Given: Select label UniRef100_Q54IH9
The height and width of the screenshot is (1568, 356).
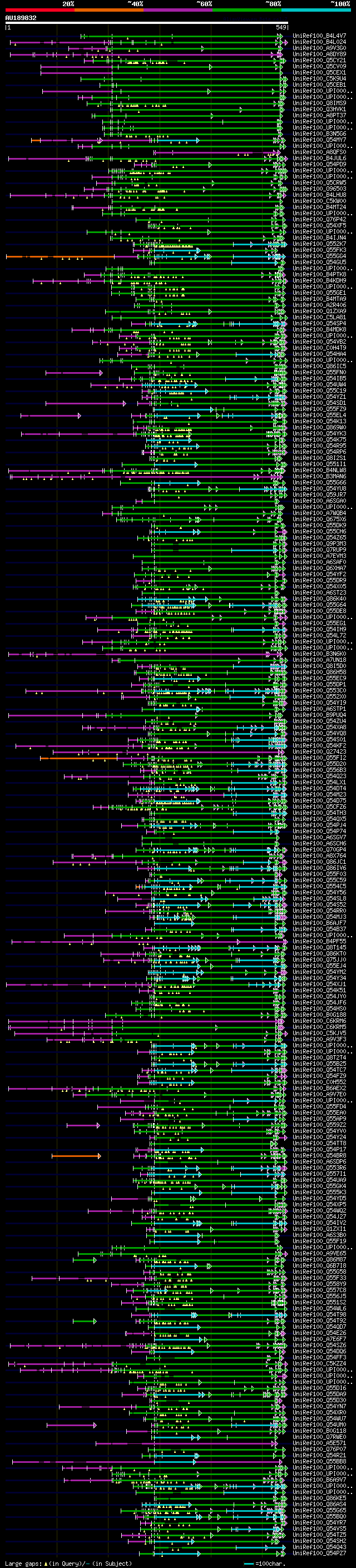Looking at the screenshot, I should 319,630.
